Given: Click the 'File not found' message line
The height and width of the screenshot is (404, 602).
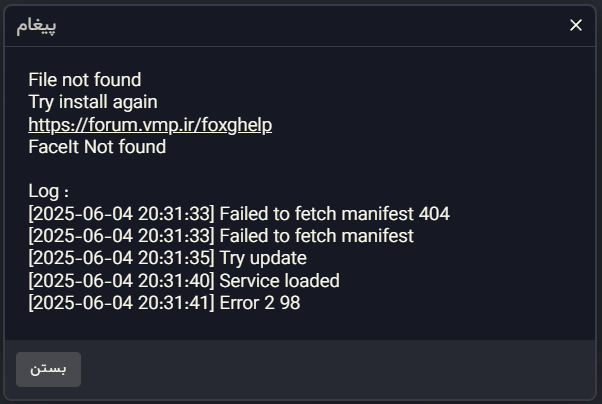Looking at the screenshot, I should [85, 80].
